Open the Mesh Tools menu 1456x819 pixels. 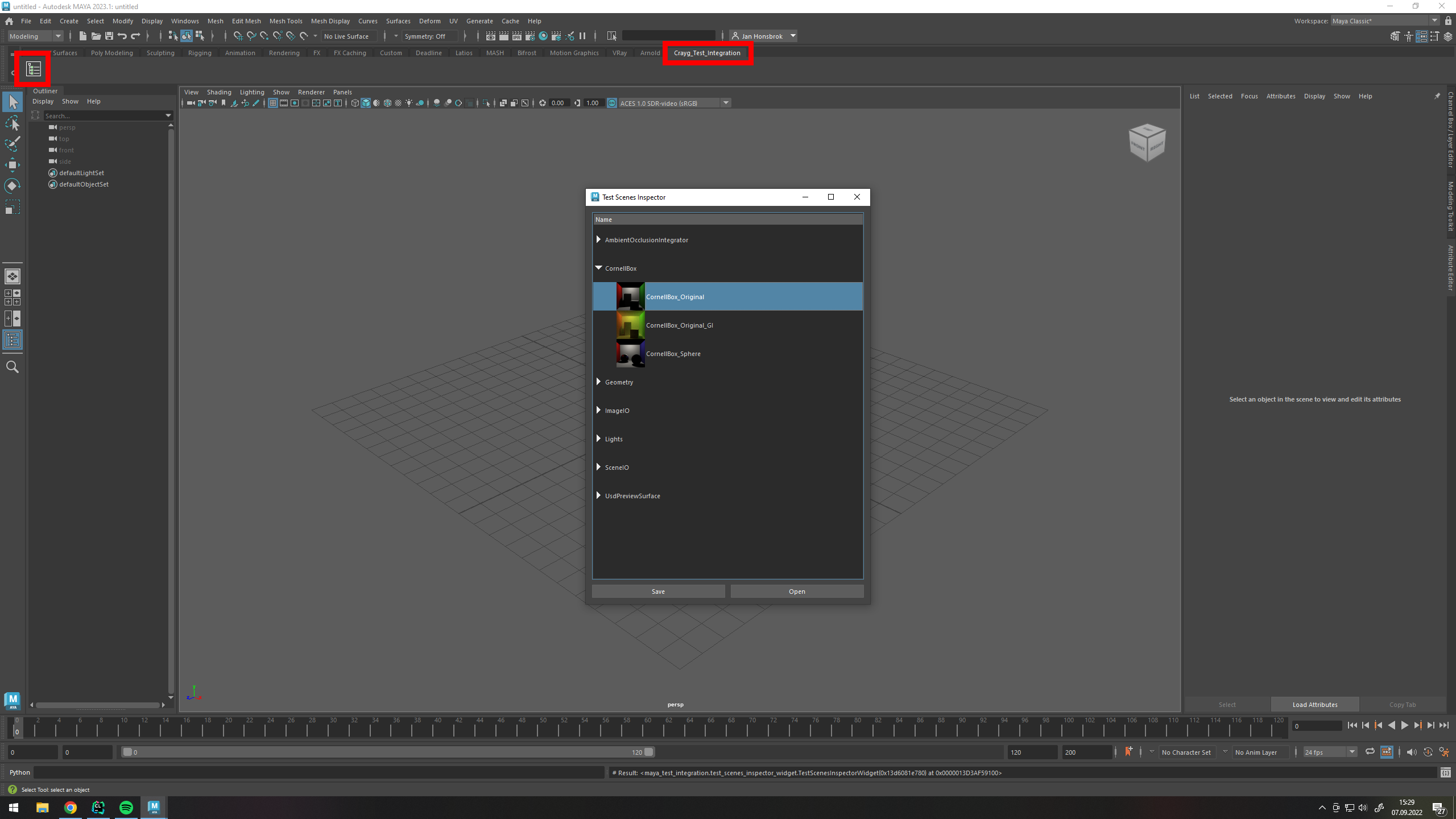tap(286, 21)
